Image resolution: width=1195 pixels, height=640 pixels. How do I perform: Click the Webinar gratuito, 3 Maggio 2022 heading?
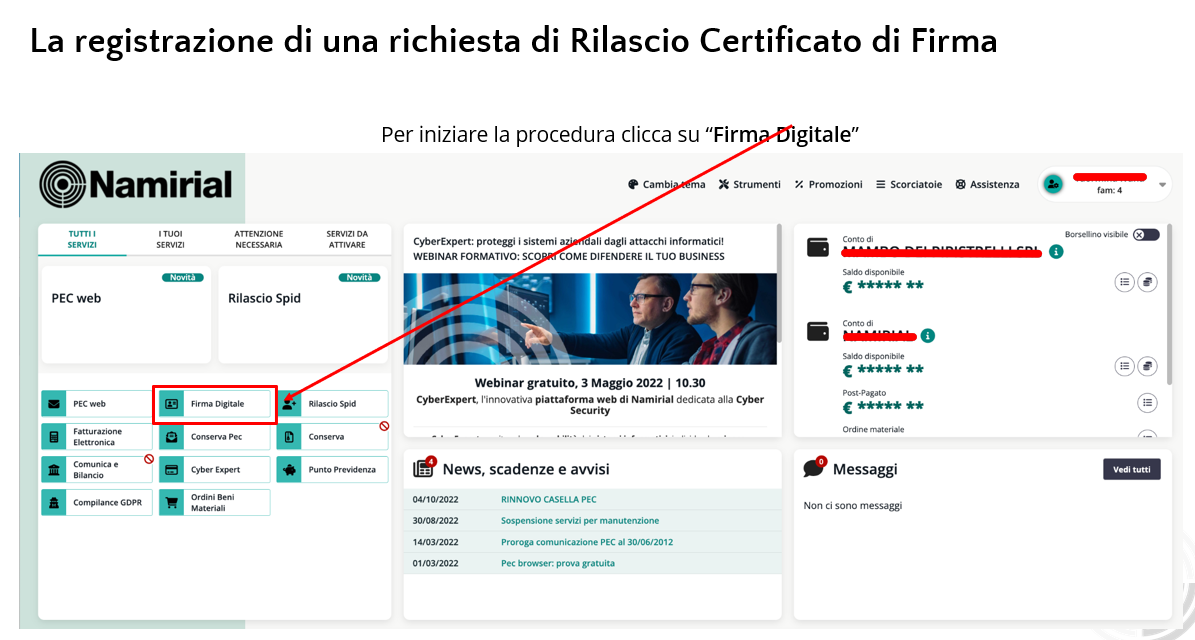(590, 383)
